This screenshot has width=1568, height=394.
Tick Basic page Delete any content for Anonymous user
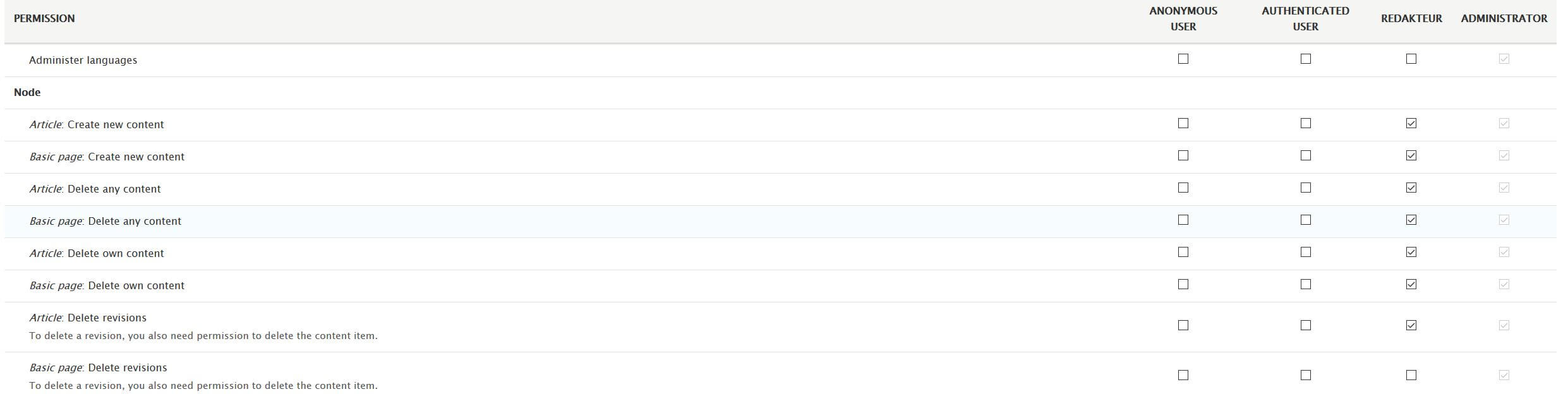click(x=1183, y=220)
